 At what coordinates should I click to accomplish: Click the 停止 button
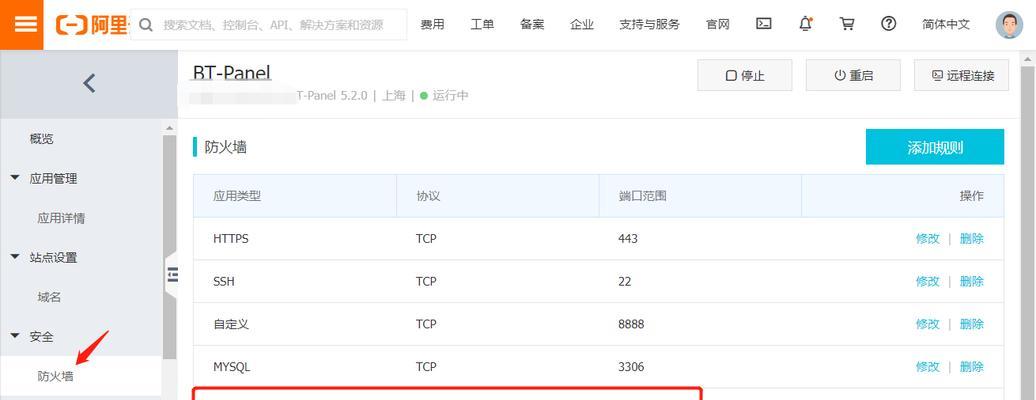745,75
